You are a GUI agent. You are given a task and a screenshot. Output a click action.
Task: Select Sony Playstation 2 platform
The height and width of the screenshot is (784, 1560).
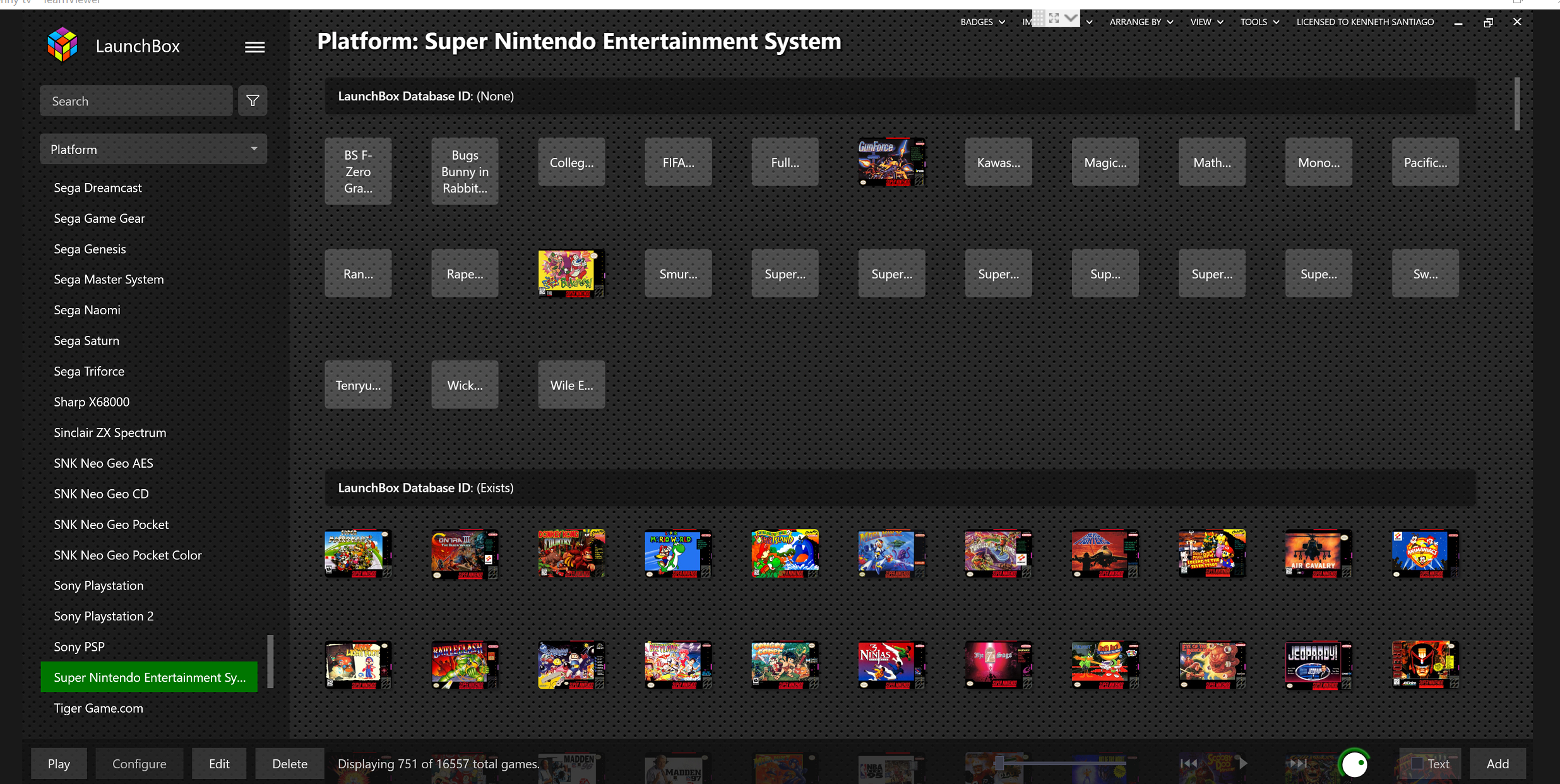[104, 616]
